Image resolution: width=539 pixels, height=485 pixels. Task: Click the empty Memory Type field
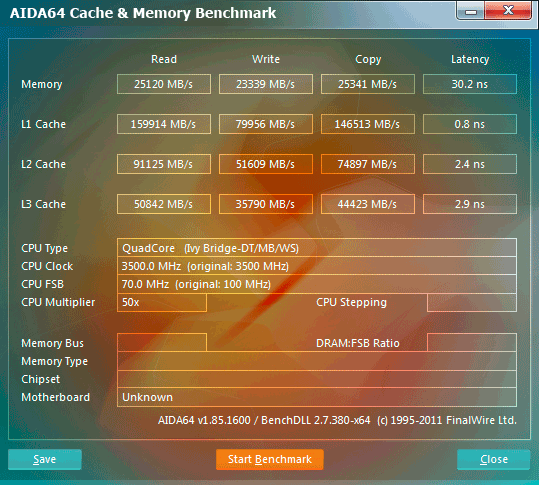317,361
